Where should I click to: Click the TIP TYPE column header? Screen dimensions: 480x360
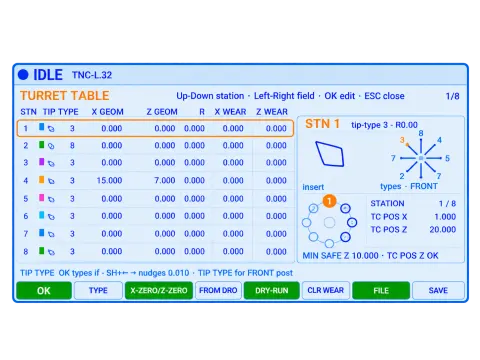[60, 112]
